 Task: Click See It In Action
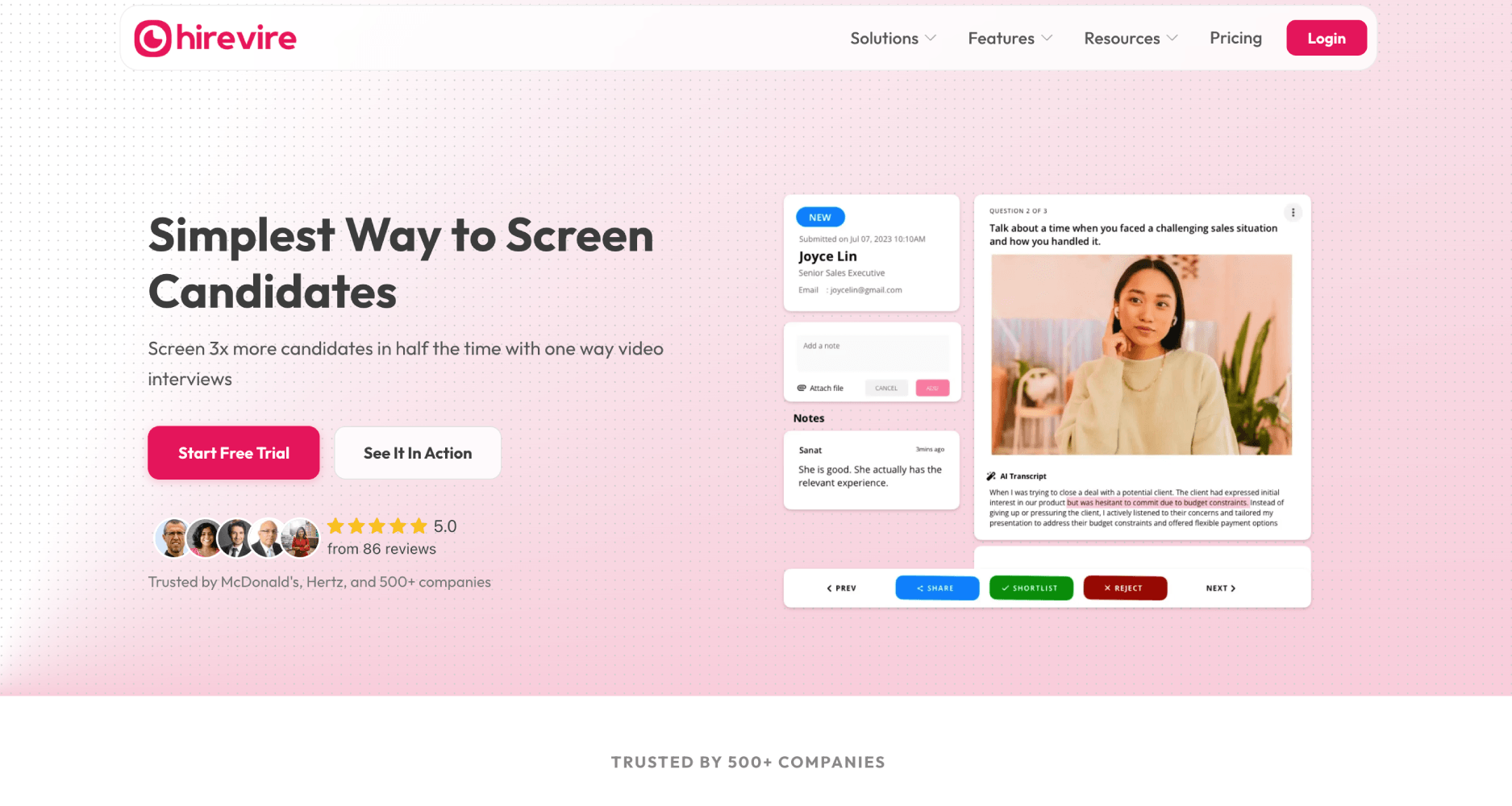[x=418, y=453]
